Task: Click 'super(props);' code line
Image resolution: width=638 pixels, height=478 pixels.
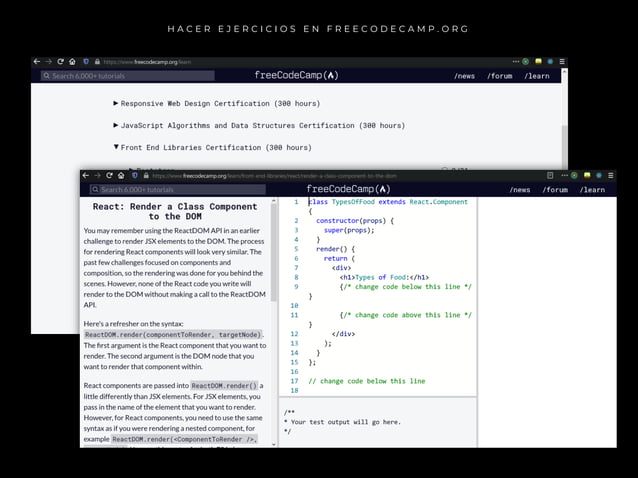Action: [x=349, y=230]
